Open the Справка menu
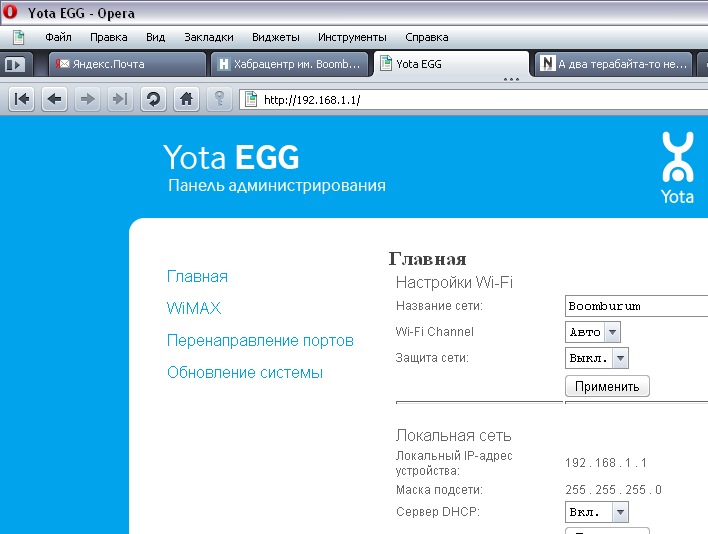This screenshot has height=534, width=708. click(427, 37)
